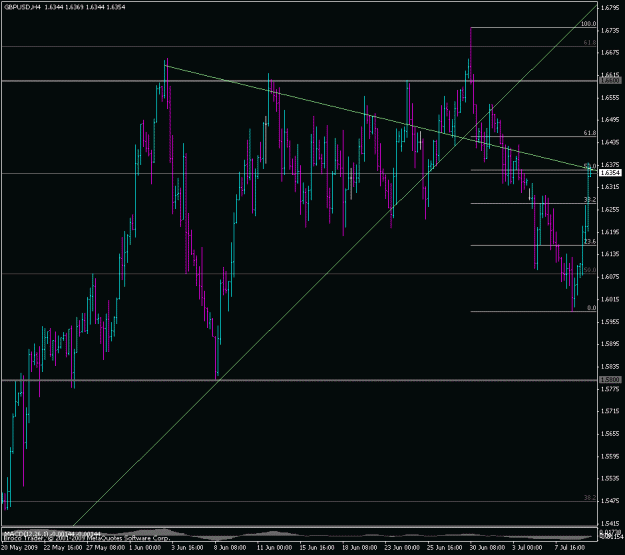This screenshot has width=625, height=555.
Task: Click the 1.6135 price axis label
Action: coord(610,254)
